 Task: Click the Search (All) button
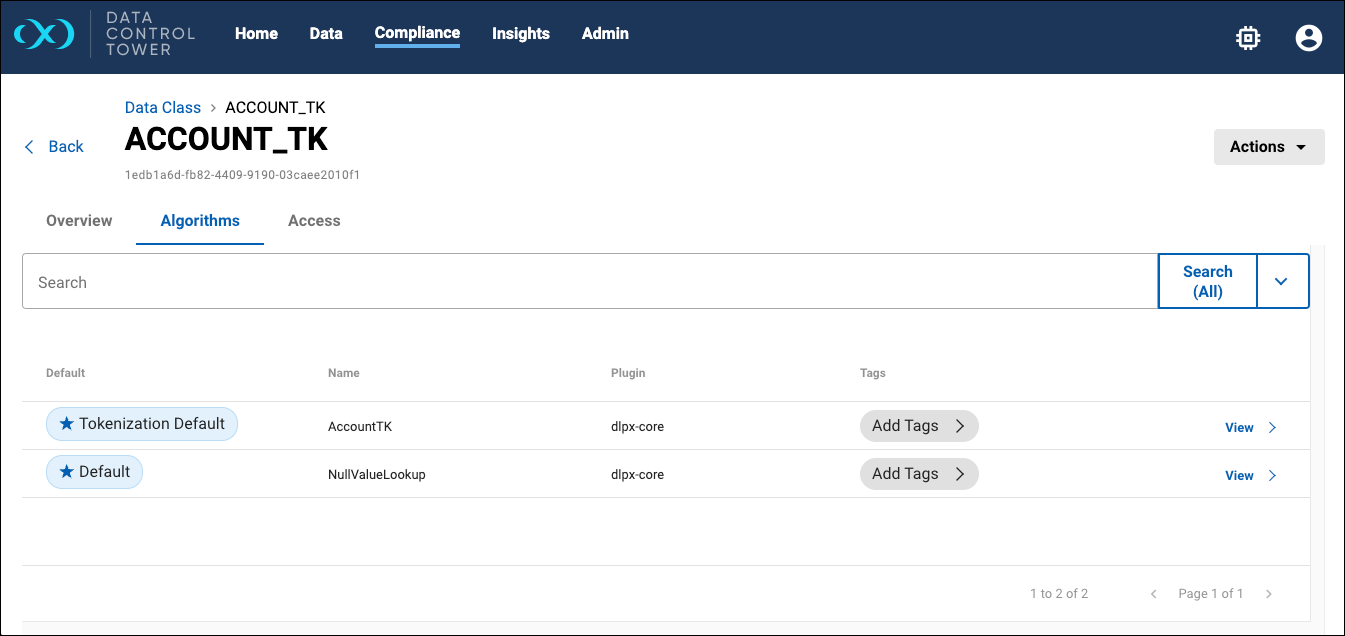1207,282
